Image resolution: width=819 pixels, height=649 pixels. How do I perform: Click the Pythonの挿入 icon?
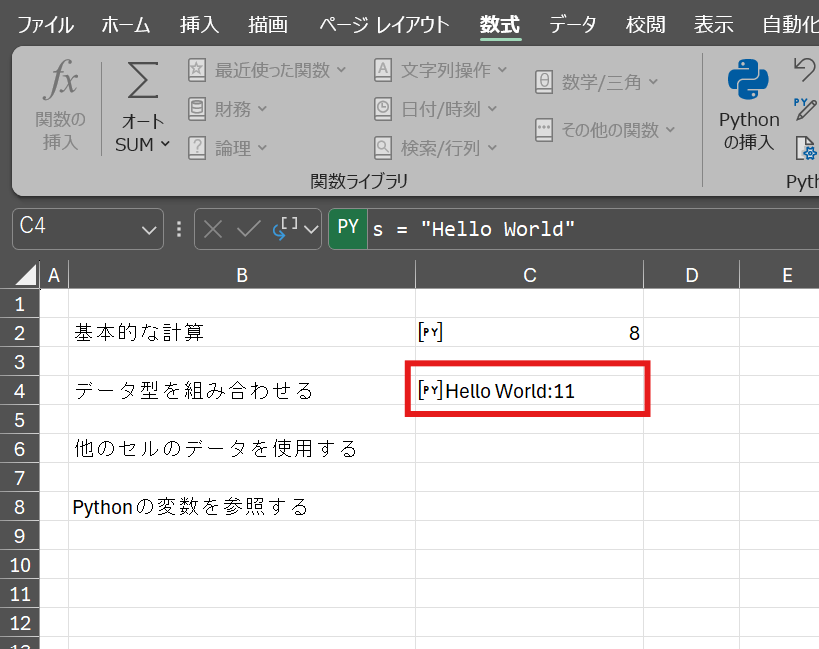(748, 82)
